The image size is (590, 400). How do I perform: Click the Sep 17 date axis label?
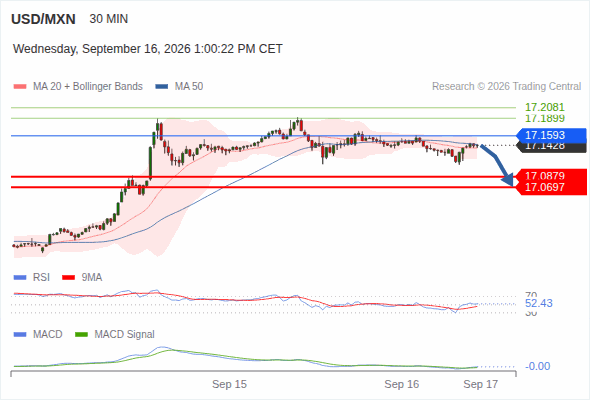click(481, 384)
